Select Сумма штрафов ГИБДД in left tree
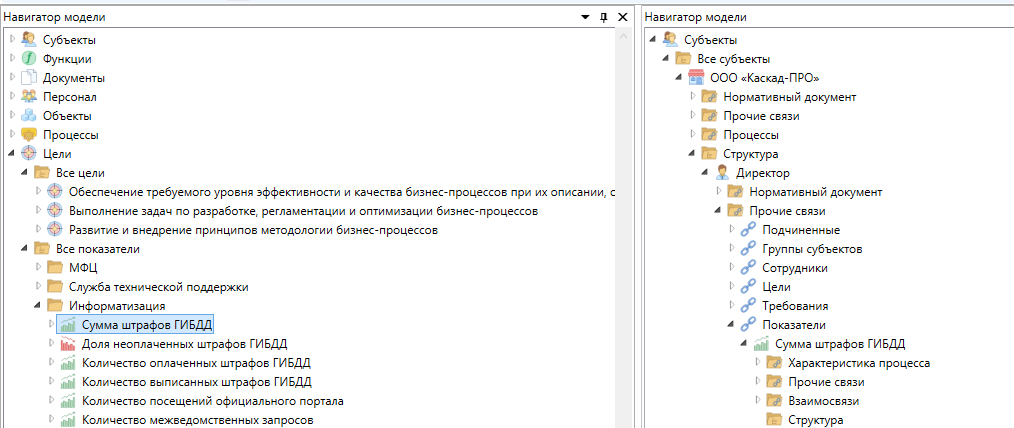Viewport: 1014px width, 428px height. click(x=147, y=325)
